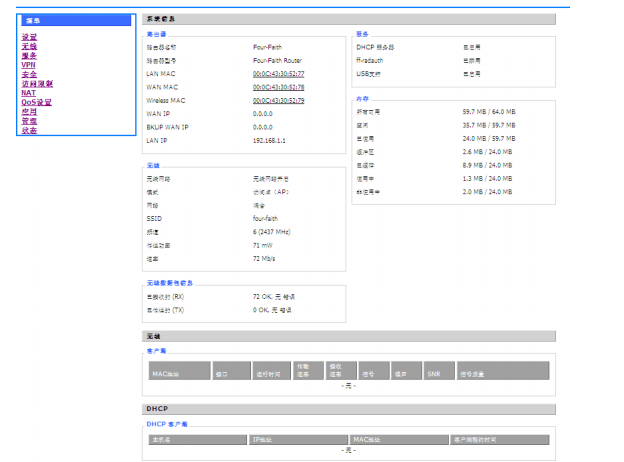The height and width of the screenshot is (462, 624).
Task: Select the 0.0.0.0 value beside BKUP WAN IP
Action: [x=263, y=127]
